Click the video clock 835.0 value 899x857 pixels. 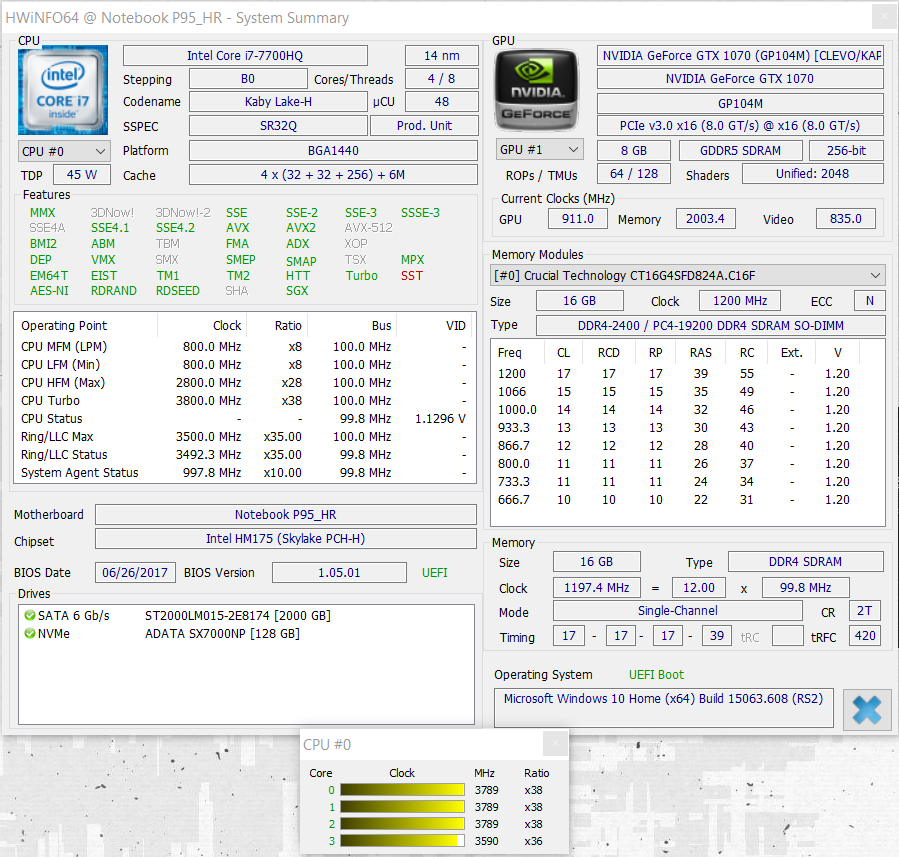846,218
